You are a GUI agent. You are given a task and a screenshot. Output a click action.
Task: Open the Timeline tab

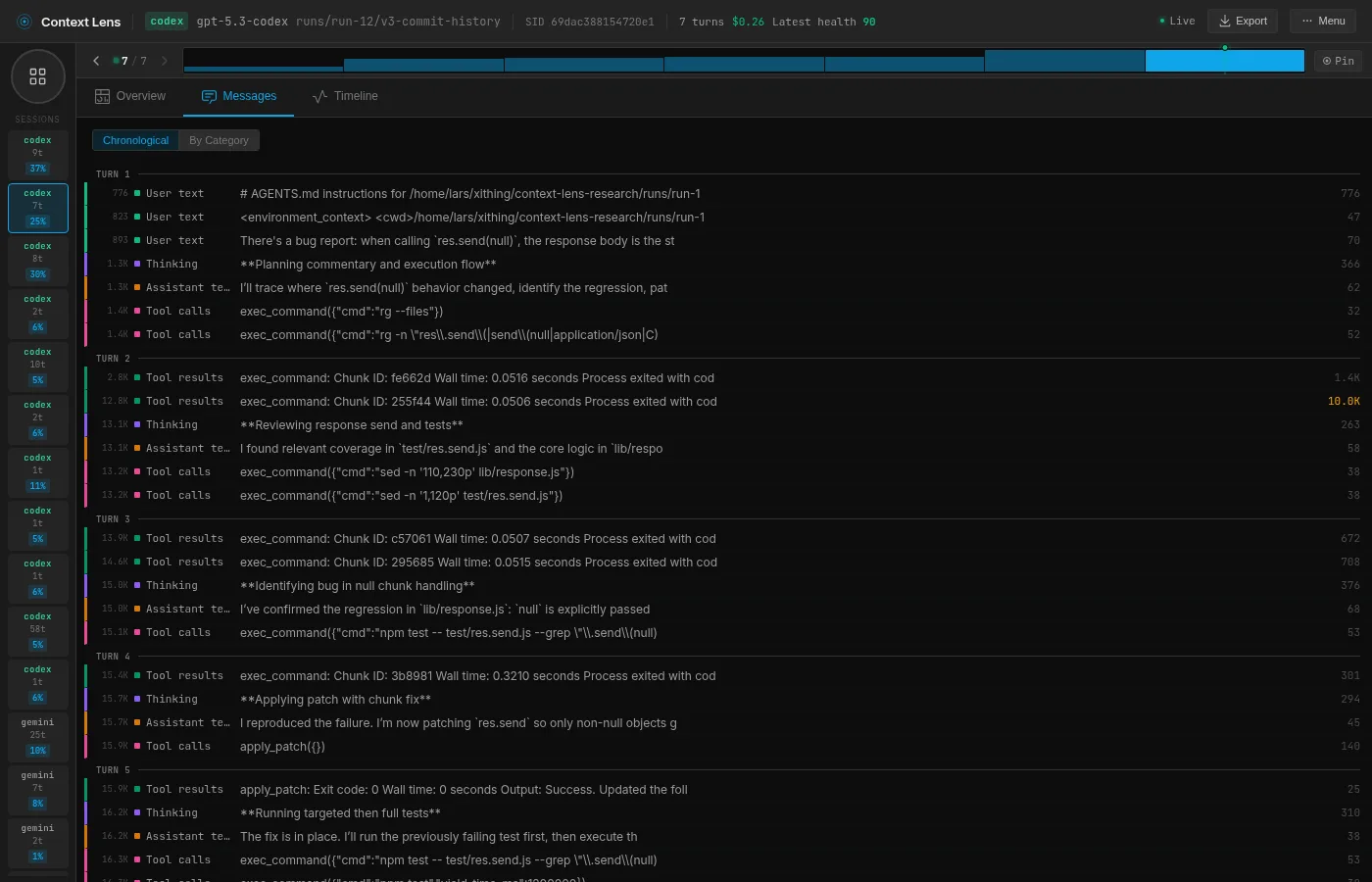click(345, 95)
